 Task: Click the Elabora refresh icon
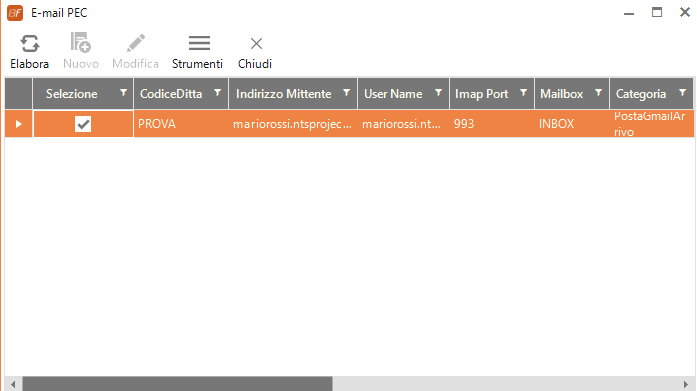tap(29, 44)
